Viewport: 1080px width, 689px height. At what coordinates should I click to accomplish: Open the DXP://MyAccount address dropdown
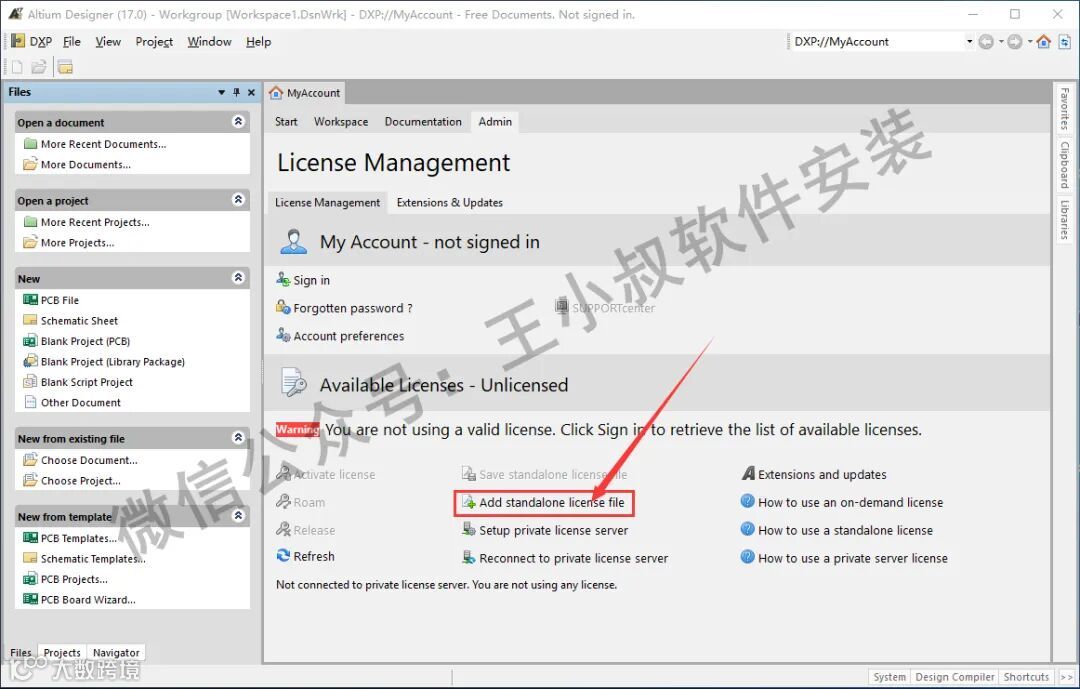click(969, 41)
